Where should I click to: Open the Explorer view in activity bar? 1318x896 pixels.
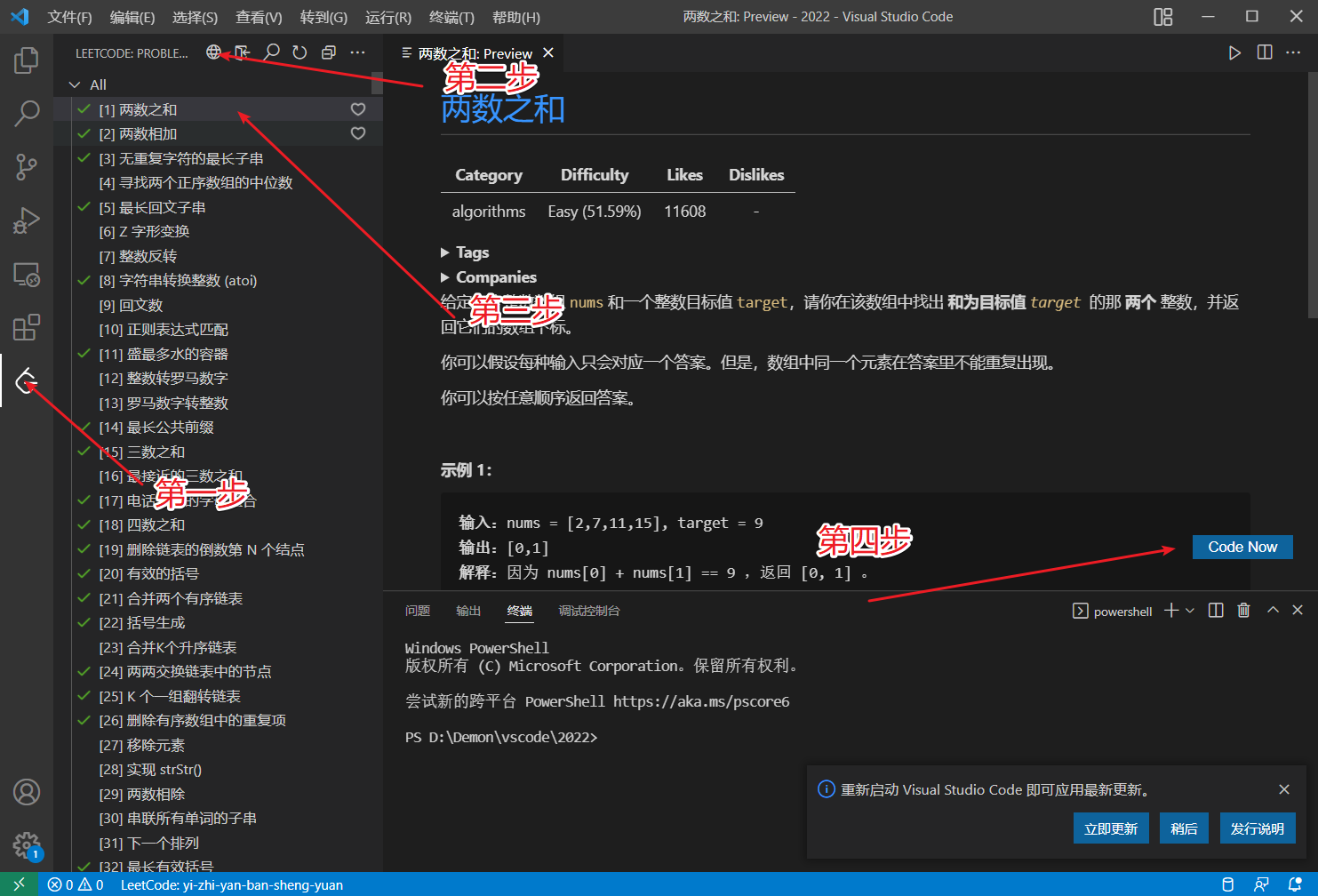click(x=27, y=60)
